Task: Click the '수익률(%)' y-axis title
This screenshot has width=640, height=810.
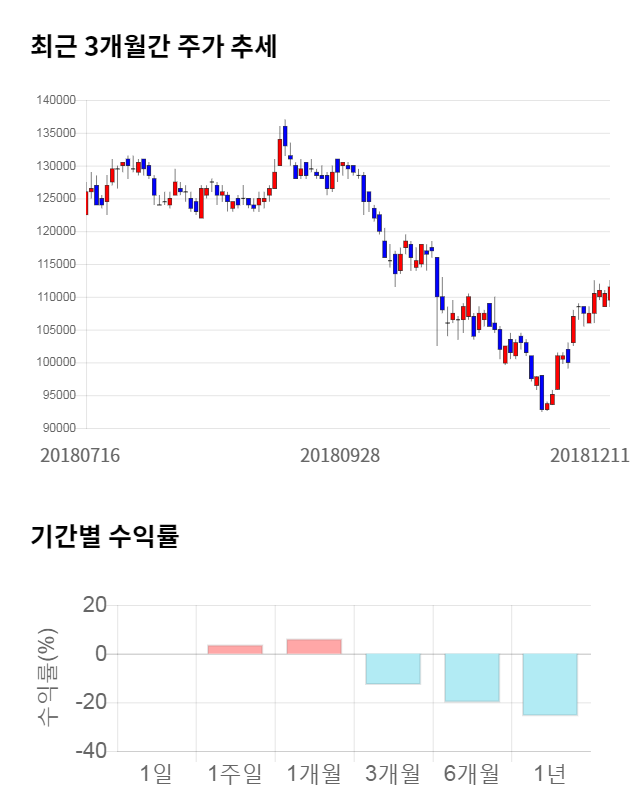Action: (x=48, y=677)
